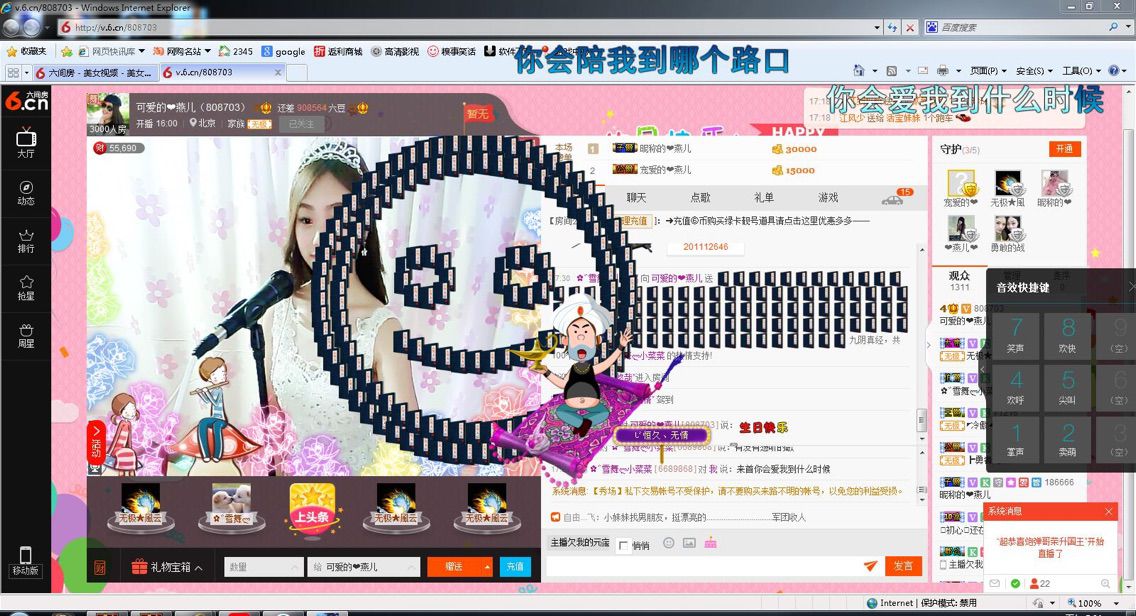Click sound effect key 7 笑声
Screen dimensions: 1136x616
[x=1016, y=336]
